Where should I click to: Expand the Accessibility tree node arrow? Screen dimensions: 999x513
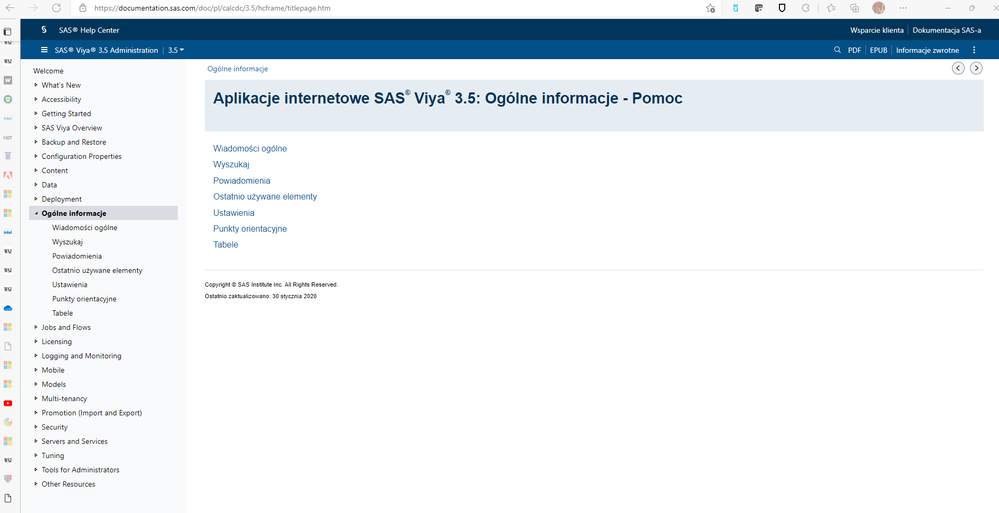36,99
